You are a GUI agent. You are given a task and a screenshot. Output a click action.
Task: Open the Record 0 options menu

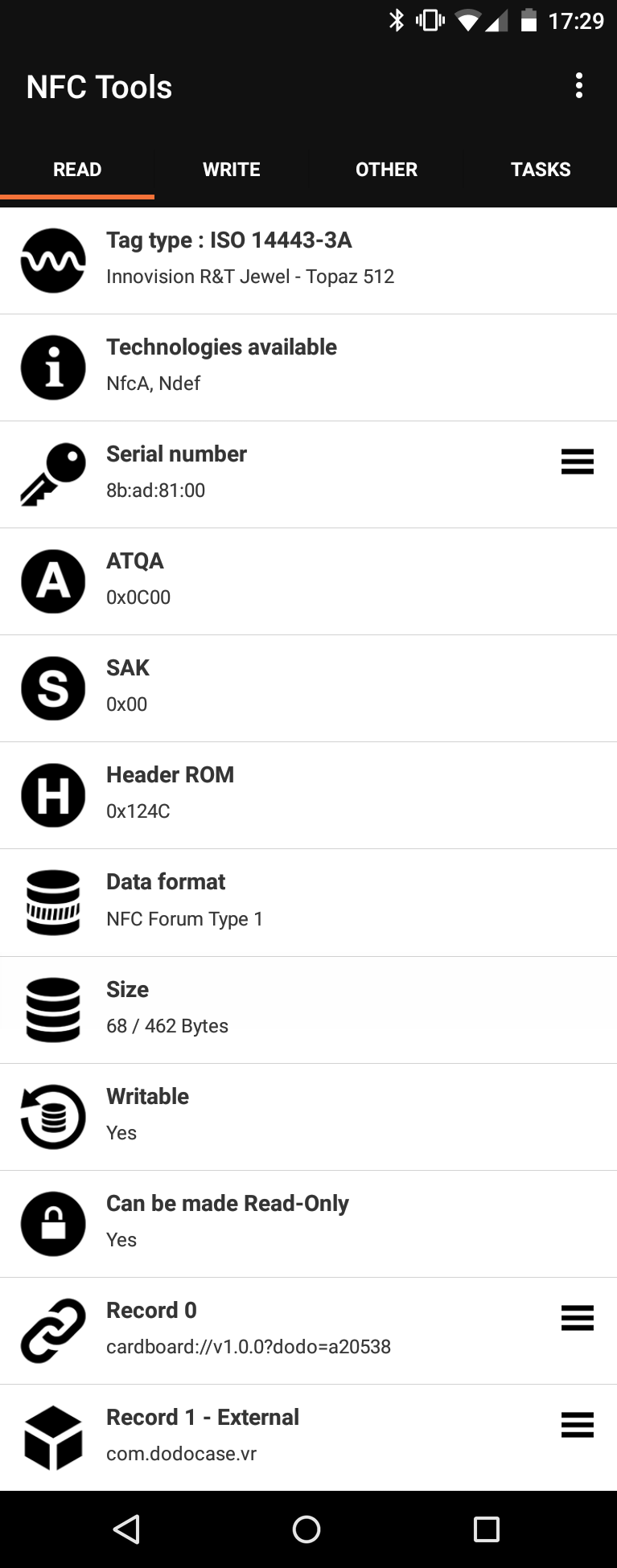pyautogui.click(x=577, y=1318)
